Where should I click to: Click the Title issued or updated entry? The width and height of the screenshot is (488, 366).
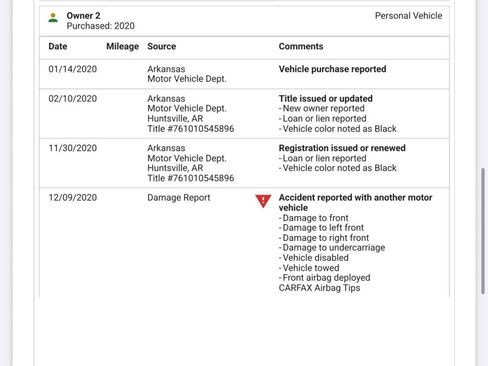(x=326, y=99)
